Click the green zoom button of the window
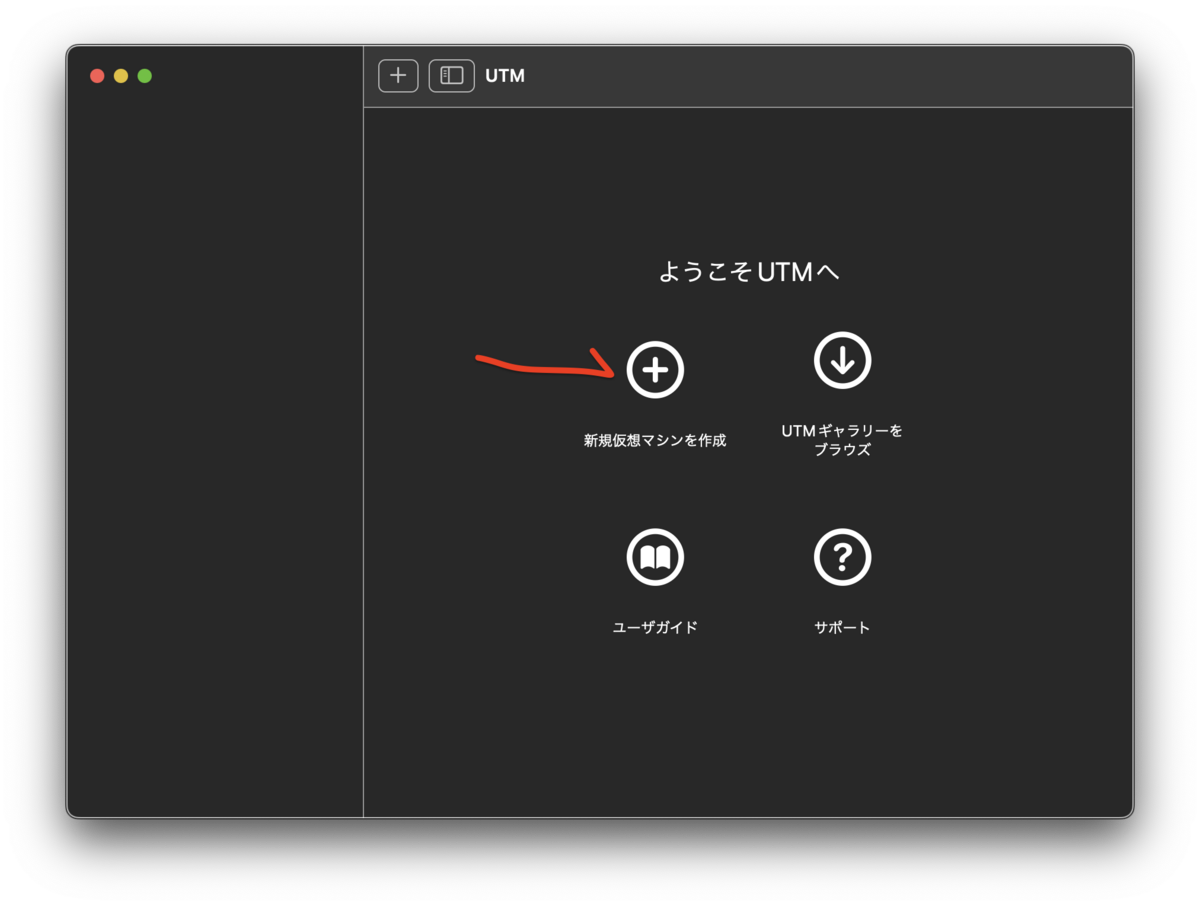The width and height of the screenshot is (1200, 906). [x=145, y=75]
